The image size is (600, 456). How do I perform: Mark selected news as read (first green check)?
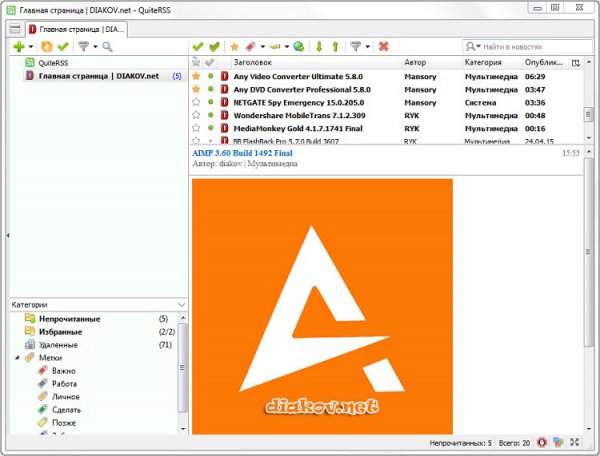(x=198, y=47)
